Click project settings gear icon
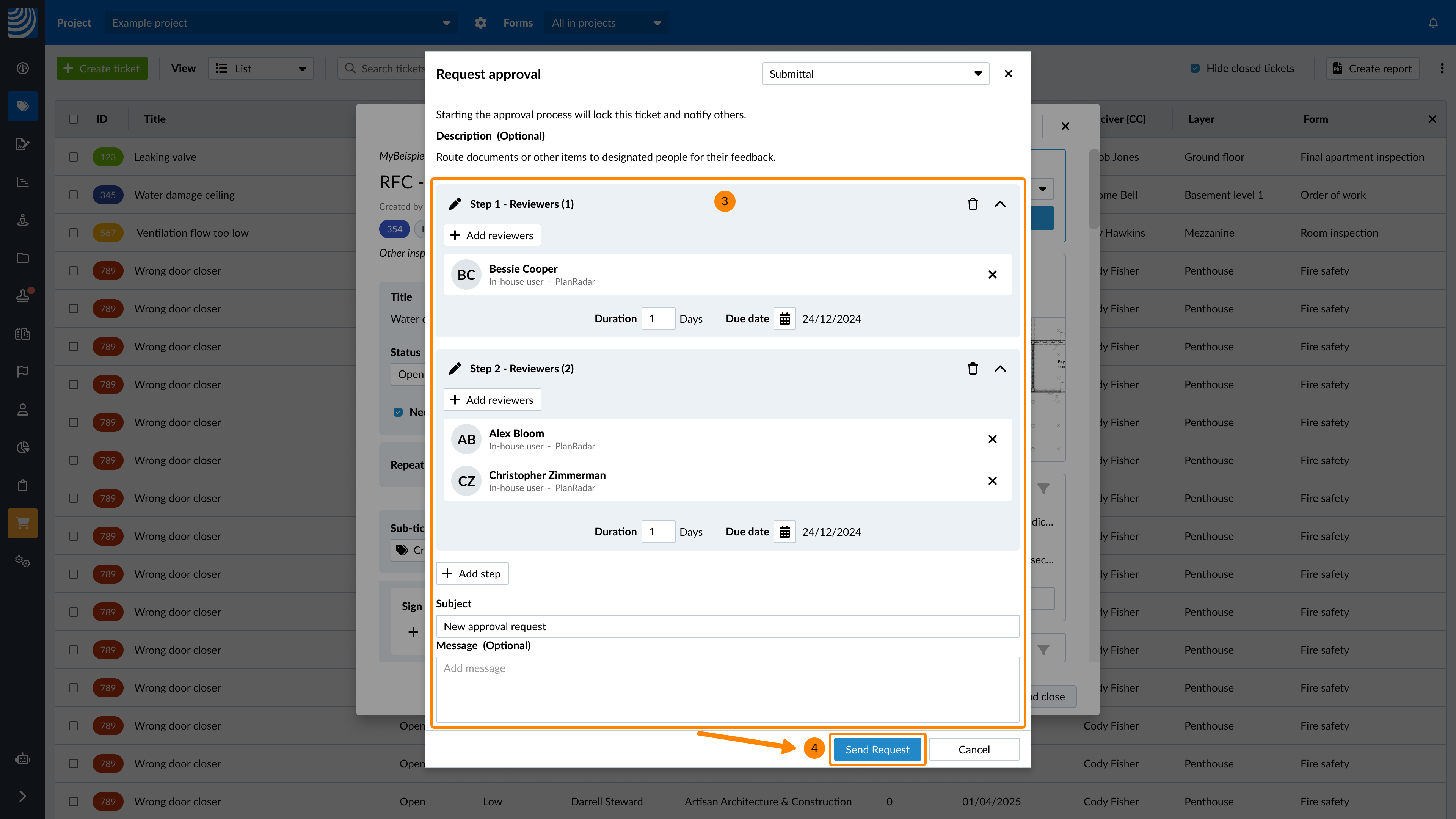This screenshot has width=1456, height=819. (480, 23)
